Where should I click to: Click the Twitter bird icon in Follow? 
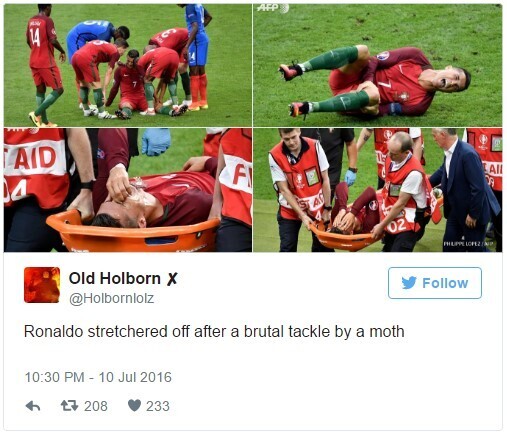[409, 283]
